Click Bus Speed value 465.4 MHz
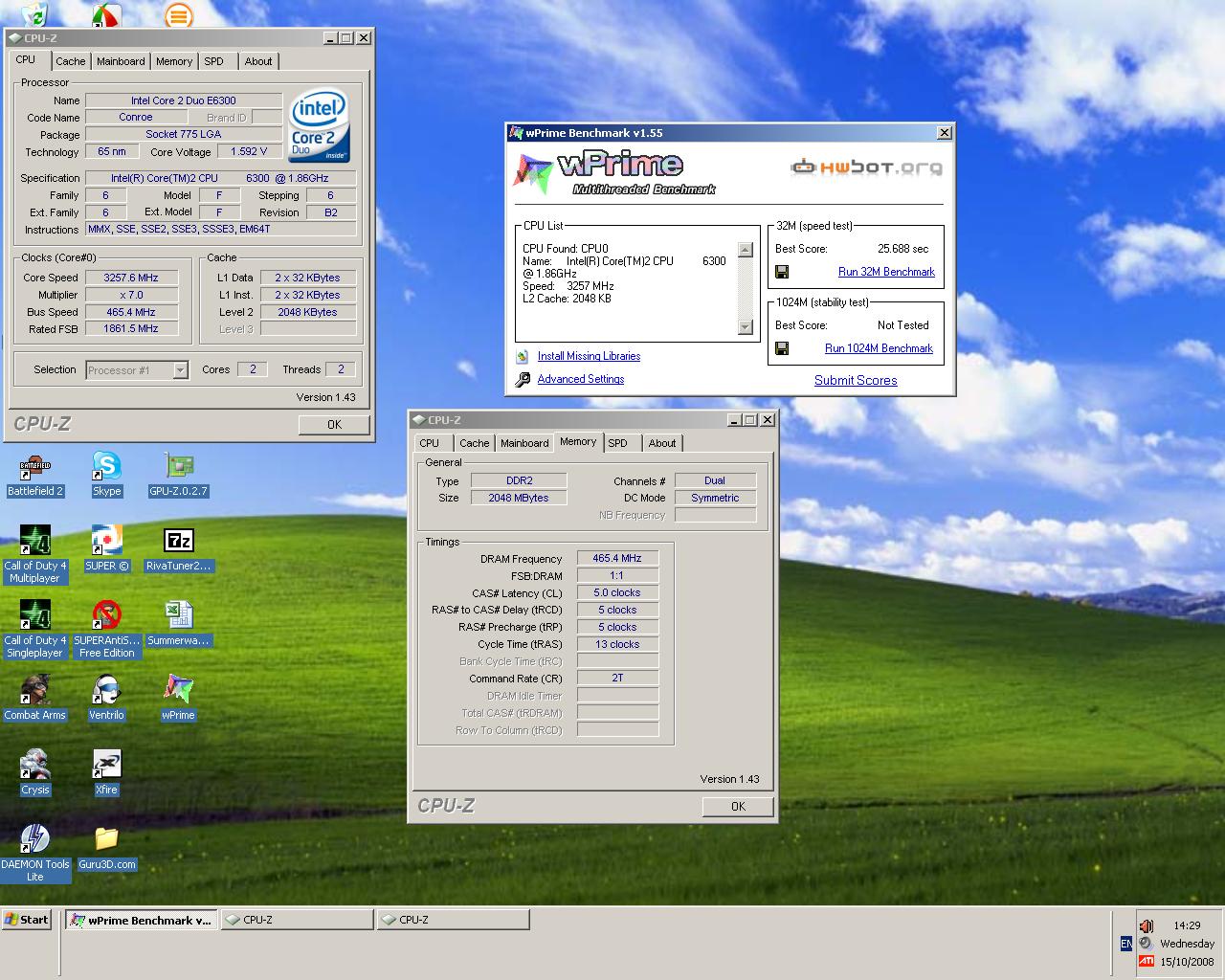The height and width of the screenshot is (980, 1225). click(x=131, y=312)
